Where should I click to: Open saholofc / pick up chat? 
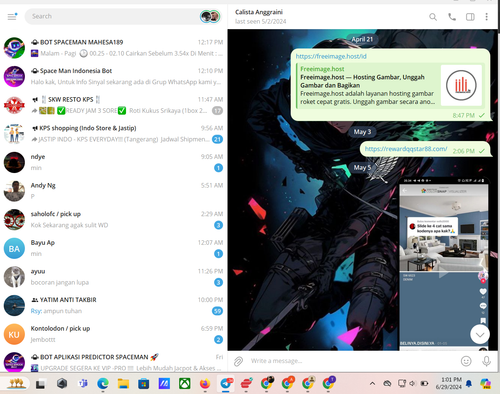(x=113, y=220)
